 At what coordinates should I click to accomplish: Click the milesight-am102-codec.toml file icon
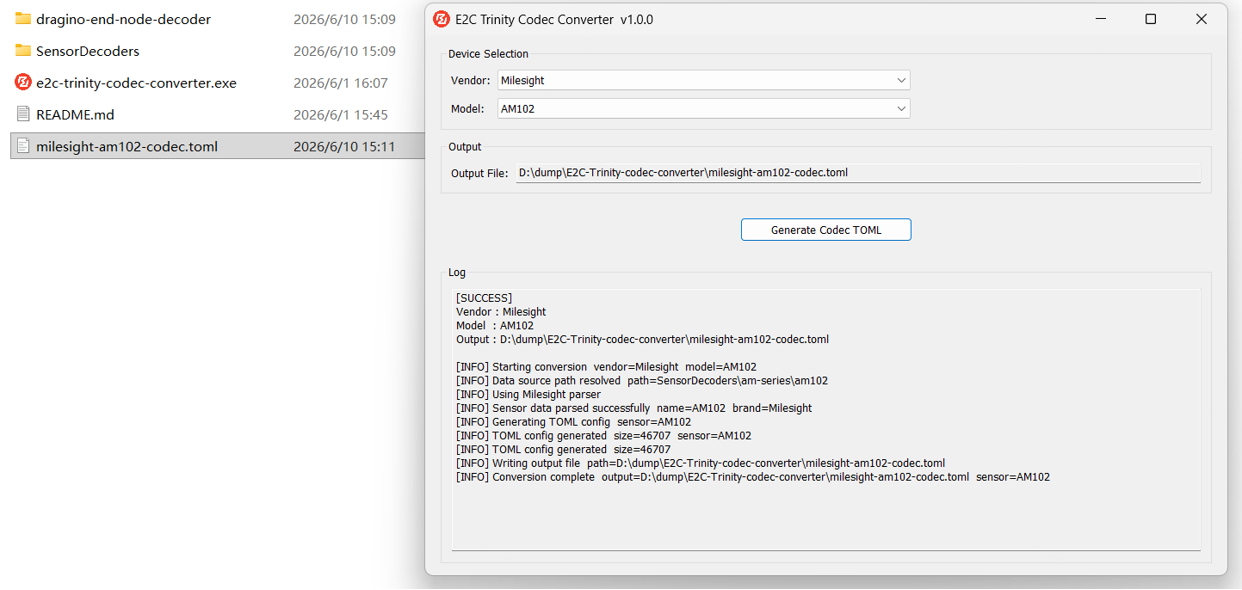pyautogui.click(x=23, y=146)
